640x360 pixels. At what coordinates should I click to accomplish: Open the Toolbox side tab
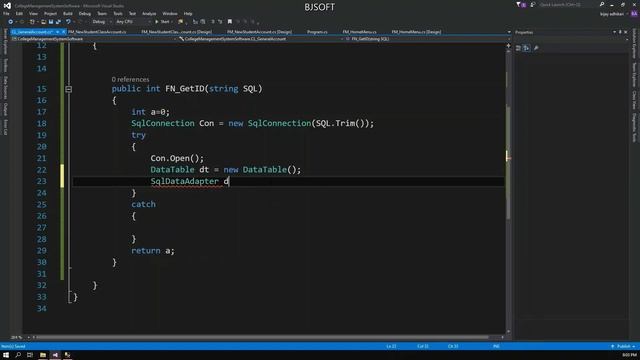coord(5,65)
